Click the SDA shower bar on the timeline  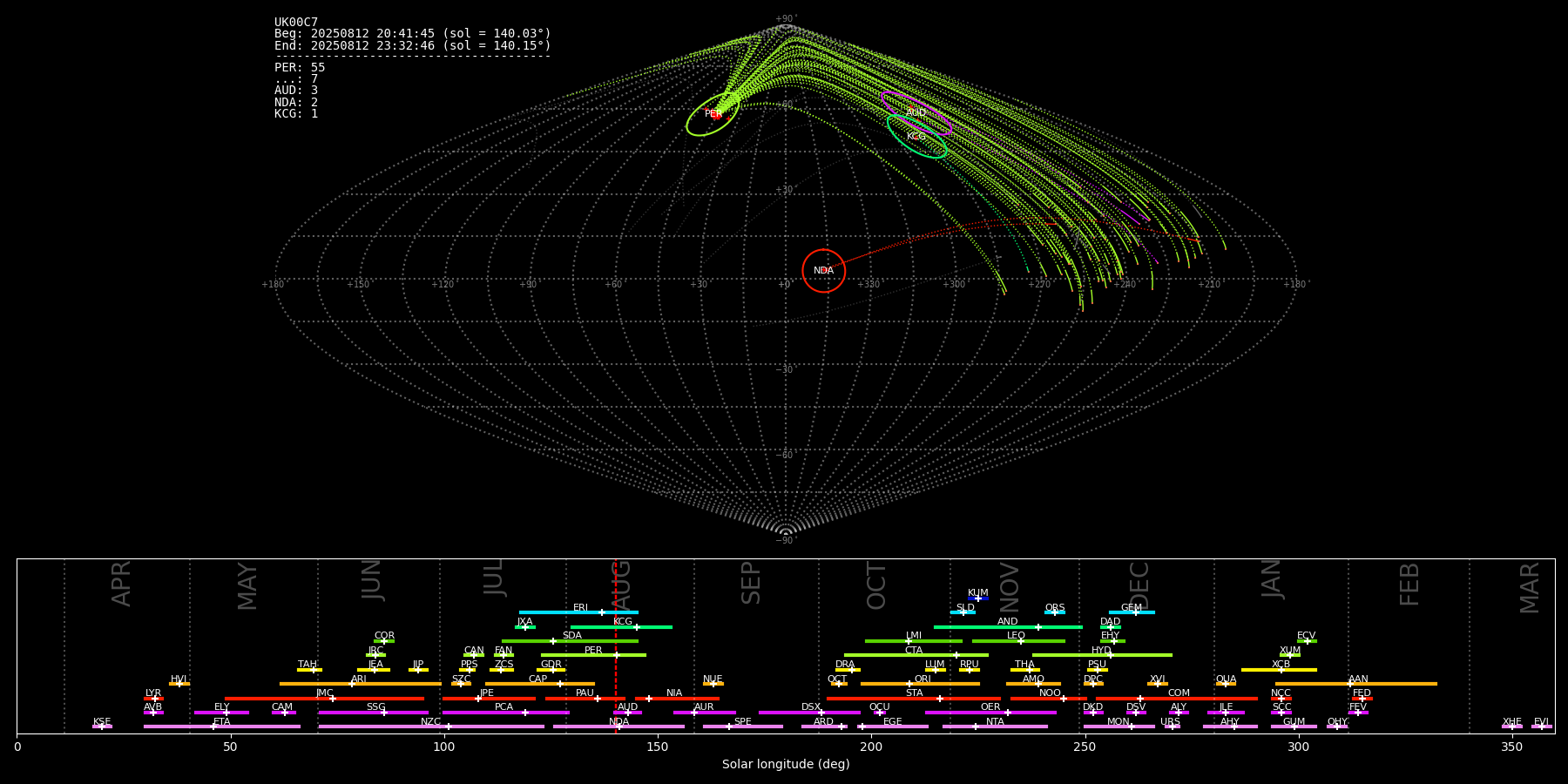pos(570,641)
